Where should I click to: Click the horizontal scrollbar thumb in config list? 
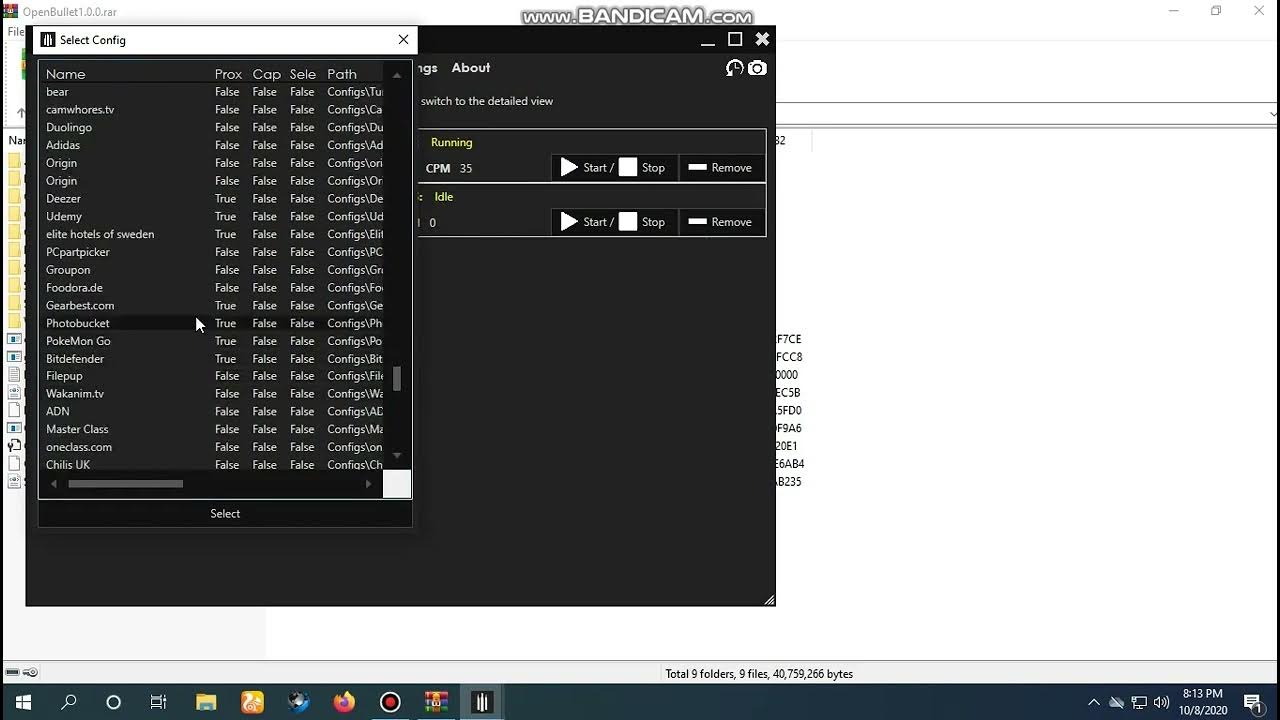(125, 484)
